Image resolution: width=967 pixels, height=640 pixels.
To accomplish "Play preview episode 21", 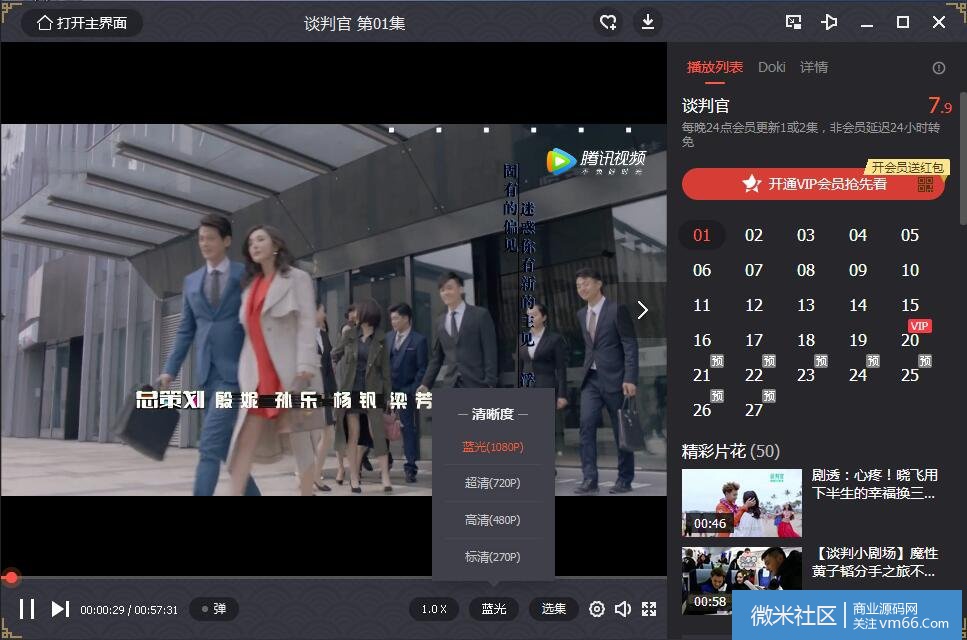I will point(702,375).
